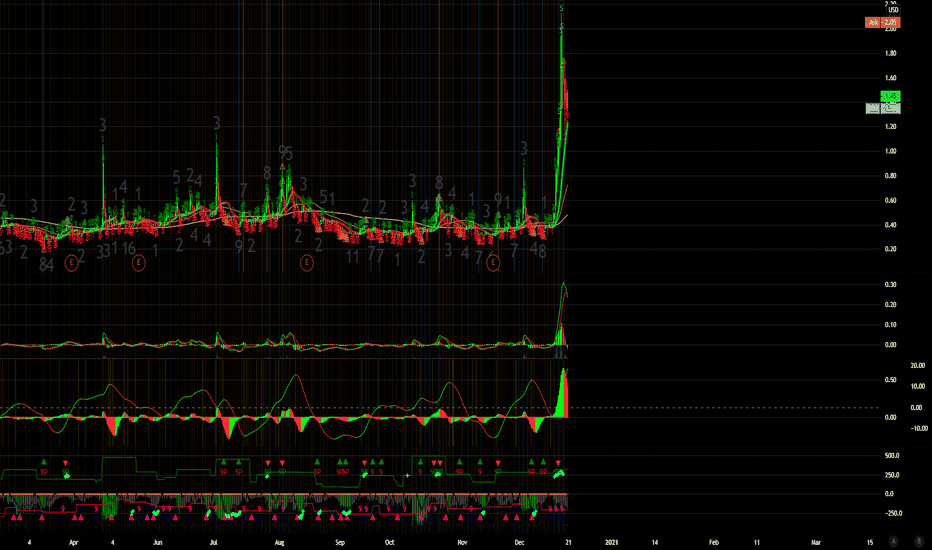Click the 1.60 price scale label

click(x=890, y=78)
